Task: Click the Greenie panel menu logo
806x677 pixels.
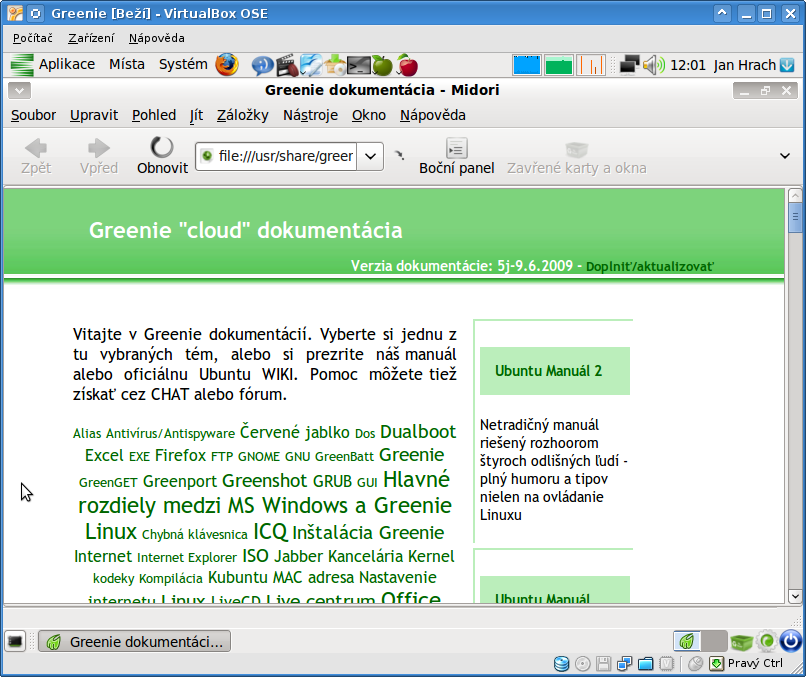Action: [22, 65]
